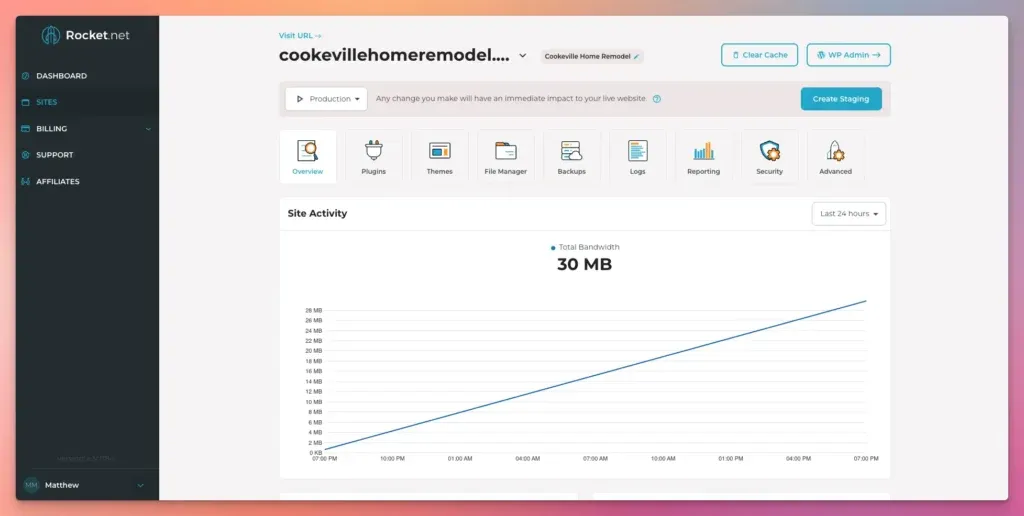Open Support in the sidebar

(54, 155)
